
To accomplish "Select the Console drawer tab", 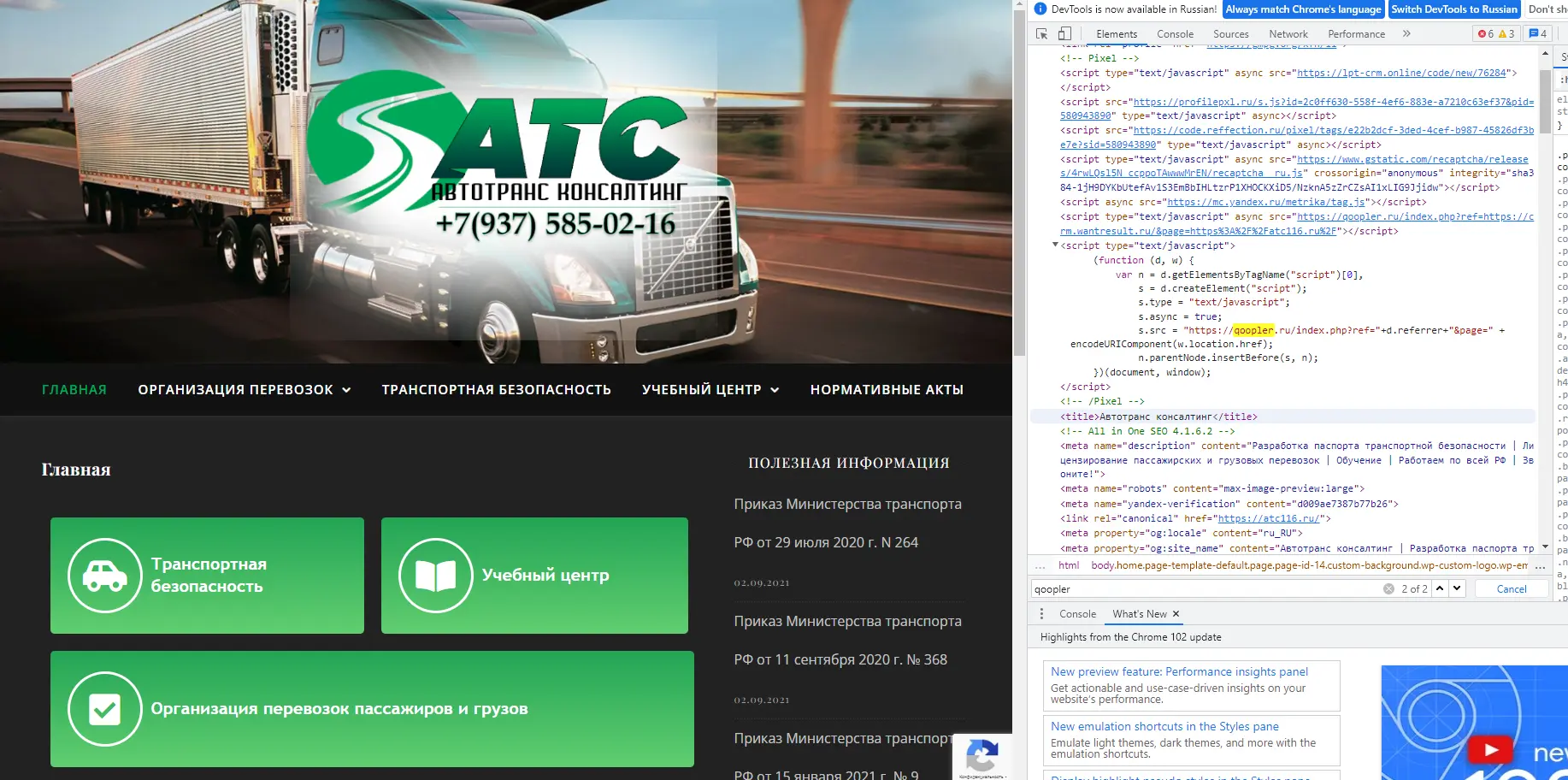I will pyautogui.click(x=1077, y=614).
